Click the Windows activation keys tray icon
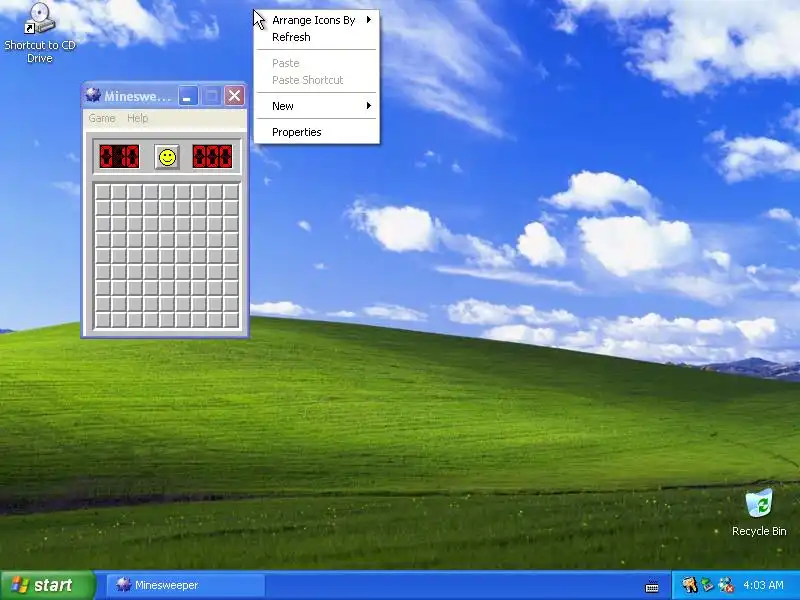800x600 pixels. (690, 585)
